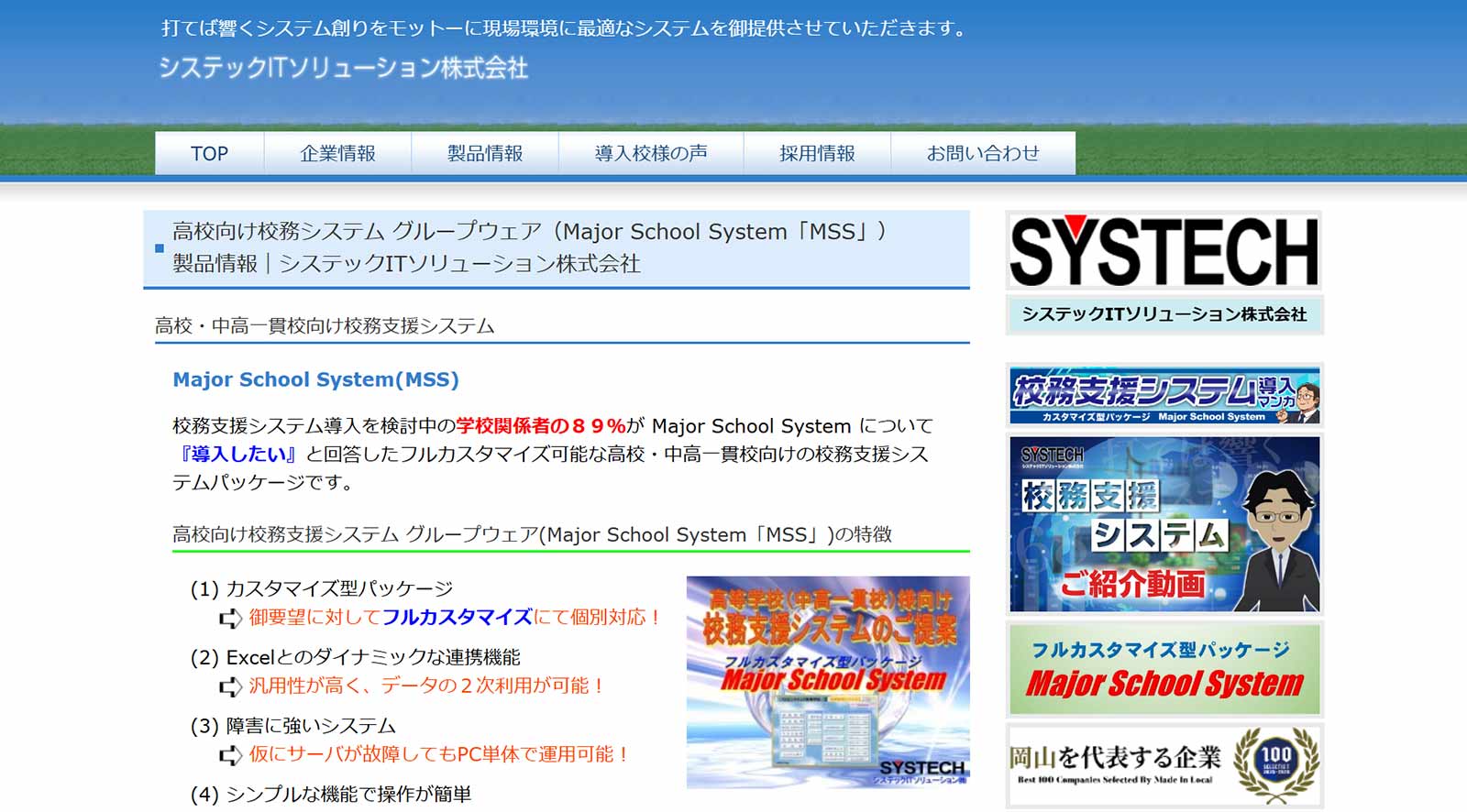Click the 汎用性が高く、データの２次利用が可能！ text
The height and width of the screenshot is (812, 1467).
pyautogui.click(x=426, y=686)
